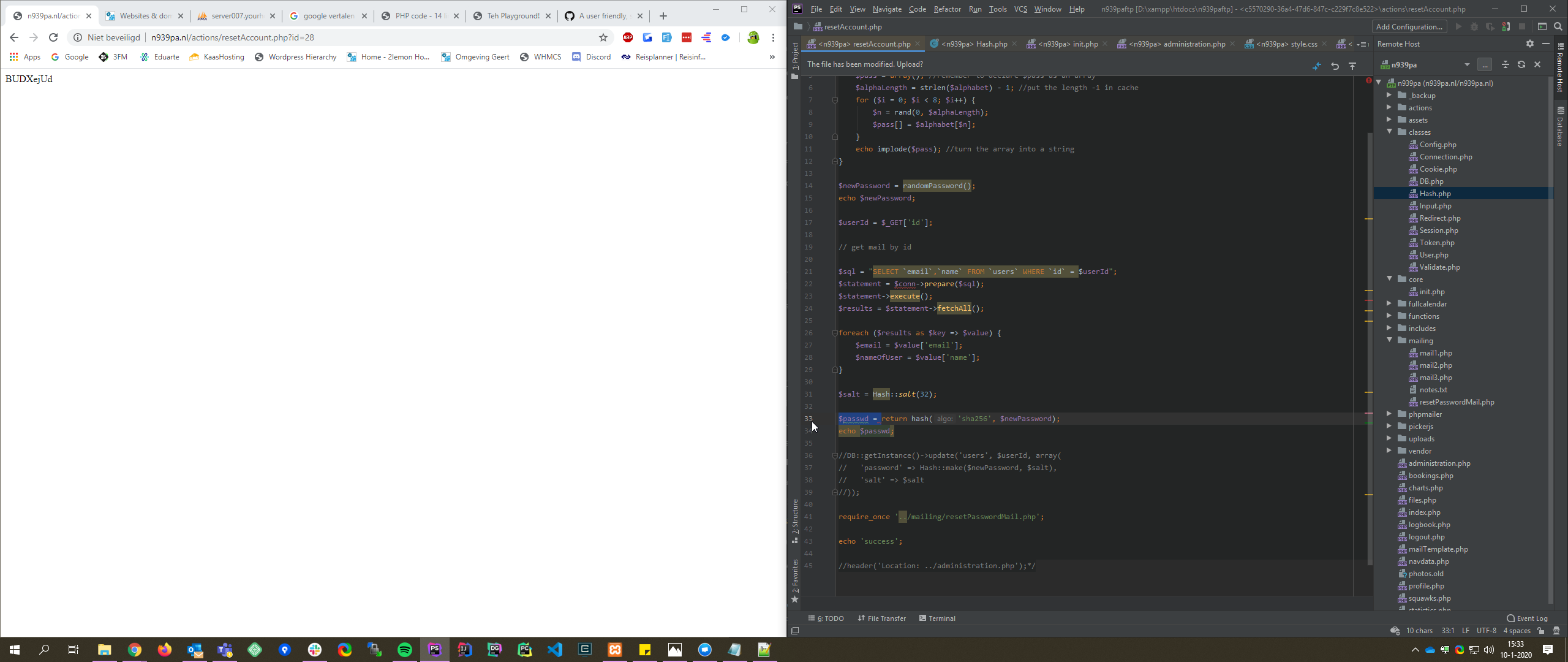The image size is (1568, 662).
Task: Click the listen for PHP debug connections icon
Action: click(x=1506, y=26)
